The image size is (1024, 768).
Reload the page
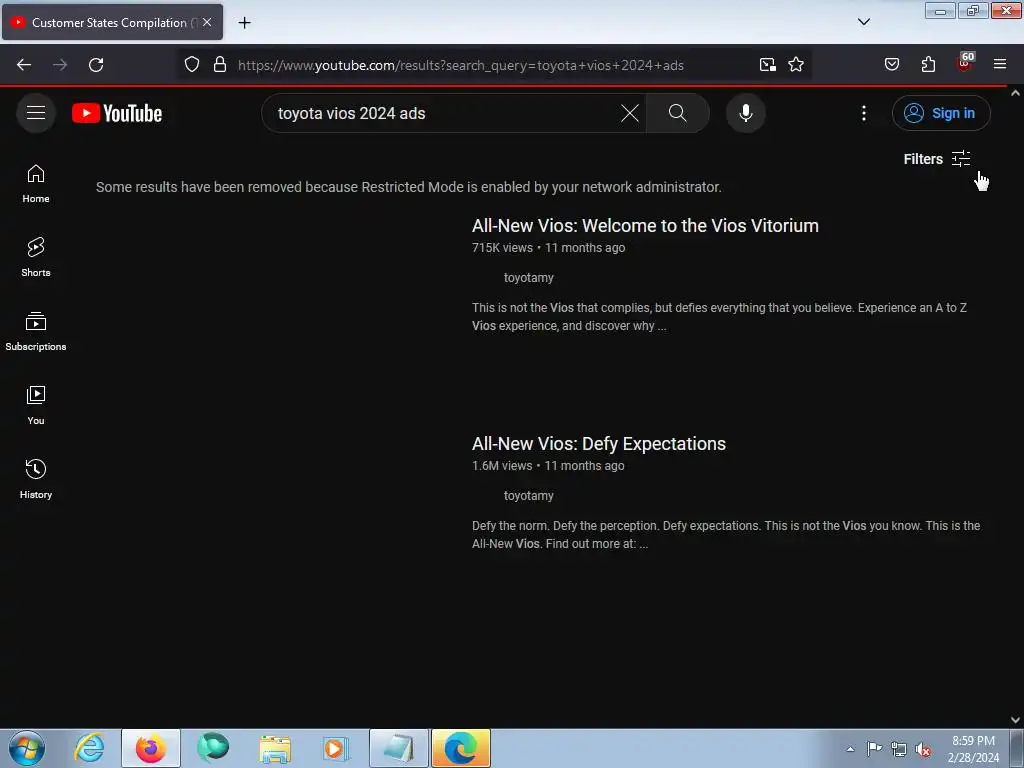click(x=96, y=65)
